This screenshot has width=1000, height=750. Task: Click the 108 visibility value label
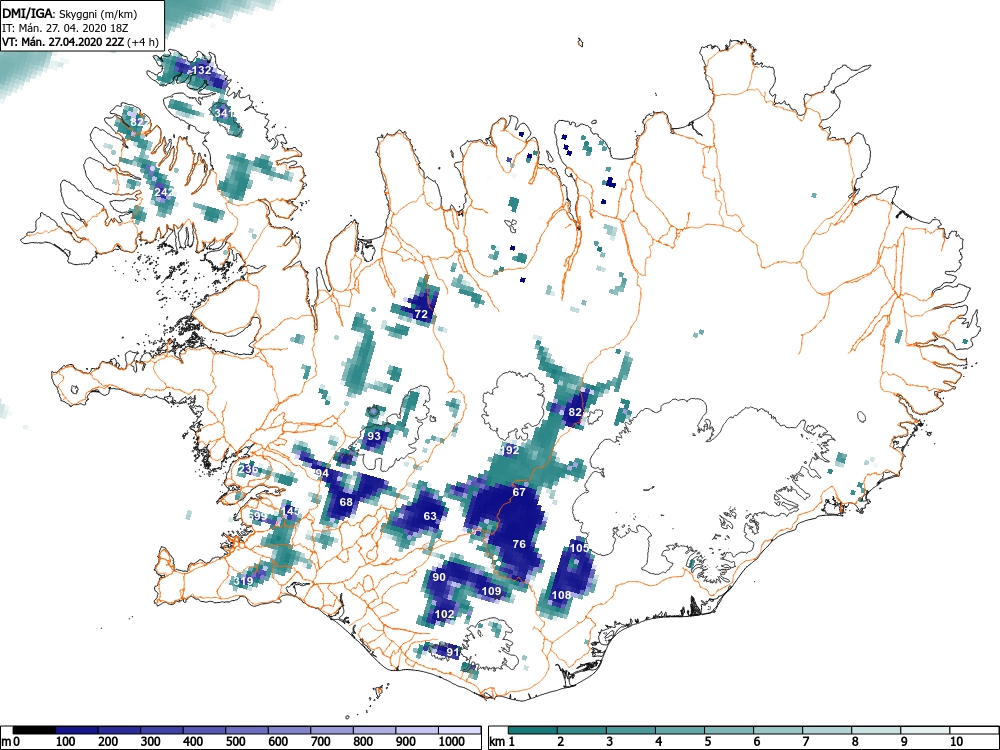[561, 595]
